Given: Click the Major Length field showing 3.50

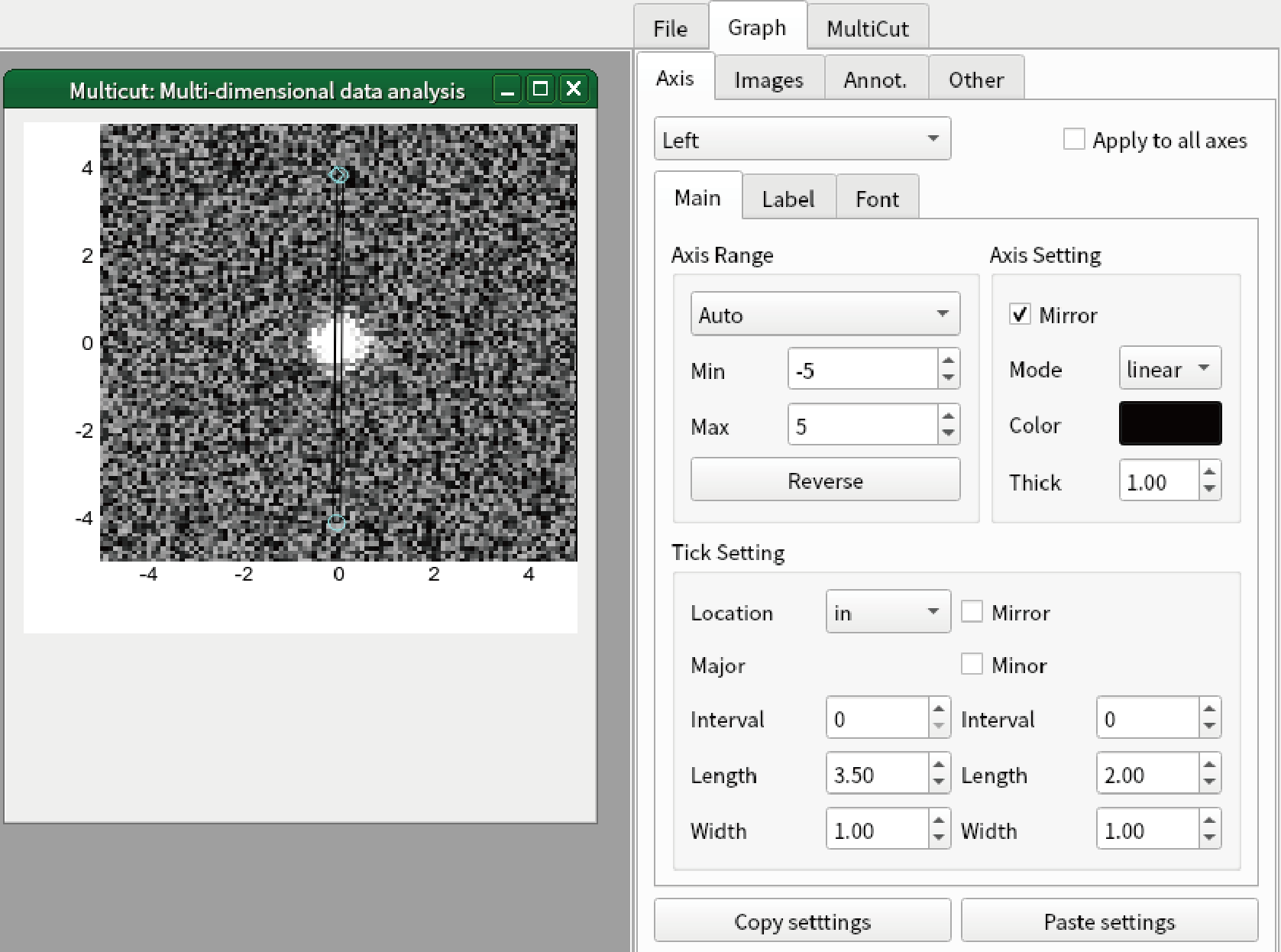Looking at the screenshot, I should click(878, 774).
